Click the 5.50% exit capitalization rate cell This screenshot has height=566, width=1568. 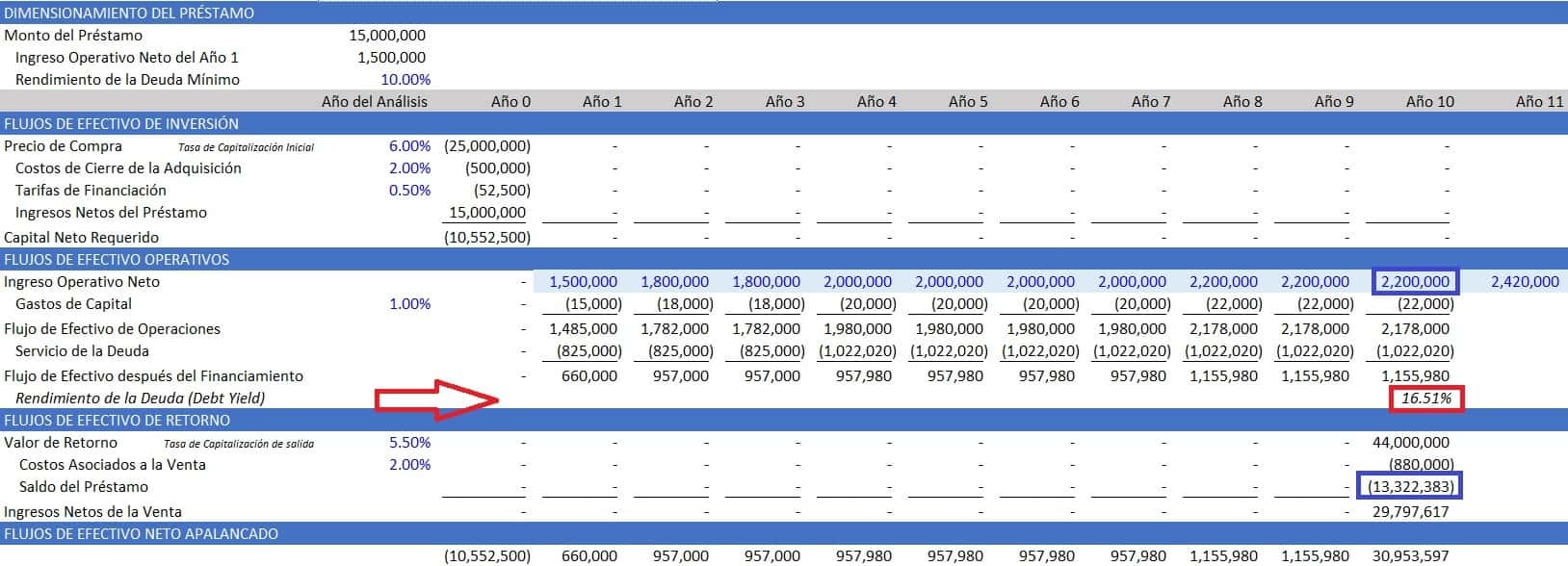[409, 443]
